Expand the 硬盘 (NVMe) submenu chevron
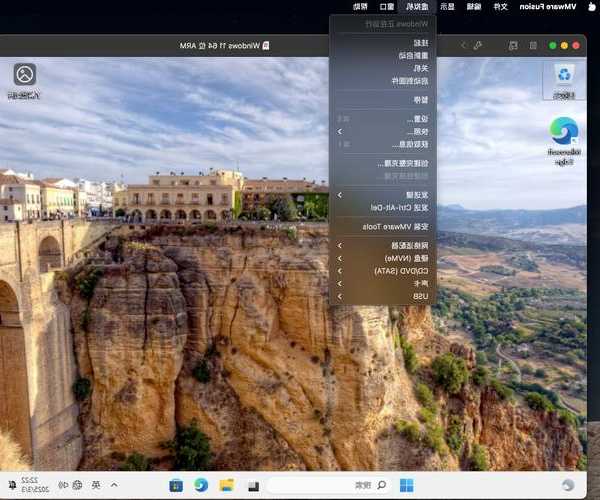Image resolution: width=600 pixels, height=500 pixels. (340, 259)
